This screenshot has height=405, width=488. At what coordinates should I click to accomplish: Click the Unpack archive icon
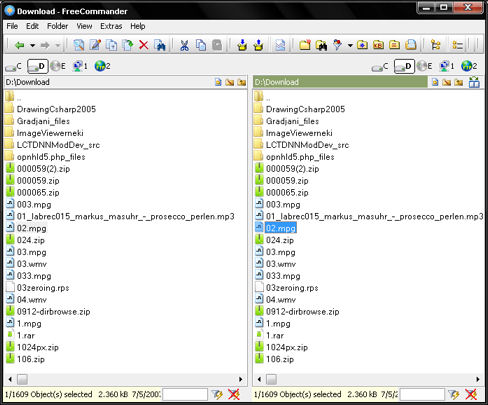[x=258, y=45]
